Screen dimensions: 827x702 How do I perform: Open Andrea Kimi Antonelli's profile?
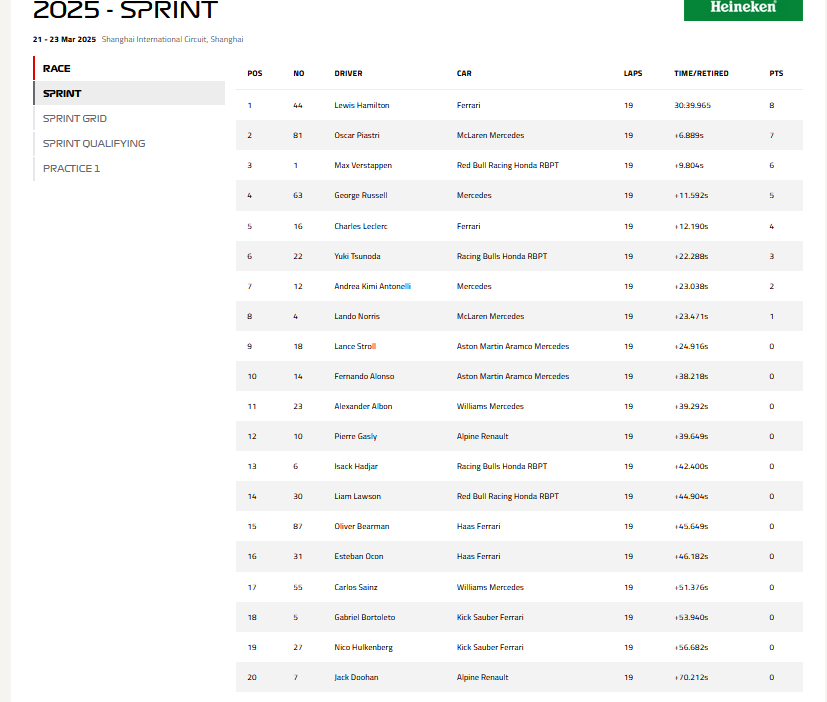click(373, 286)
